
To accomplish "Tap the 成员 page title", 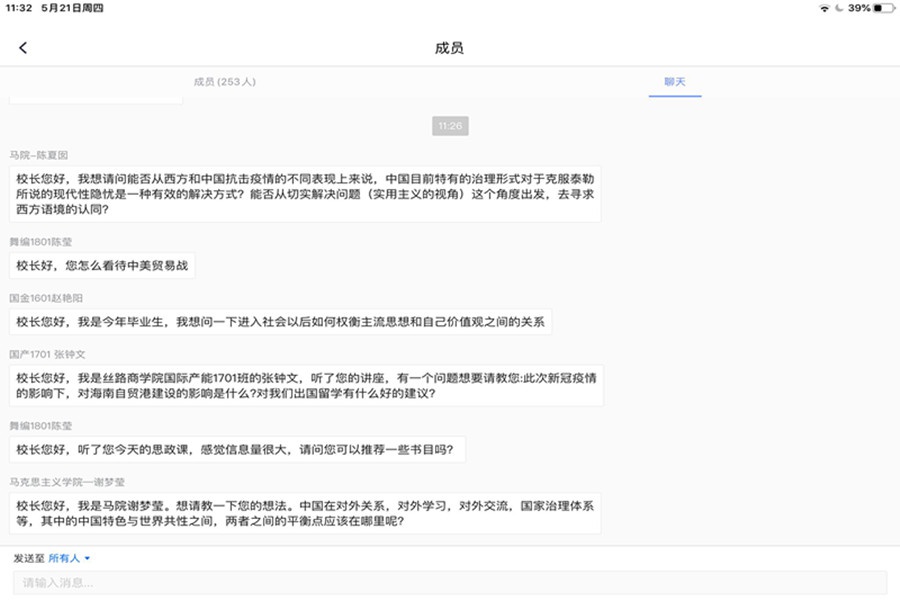I will point(449,48).
